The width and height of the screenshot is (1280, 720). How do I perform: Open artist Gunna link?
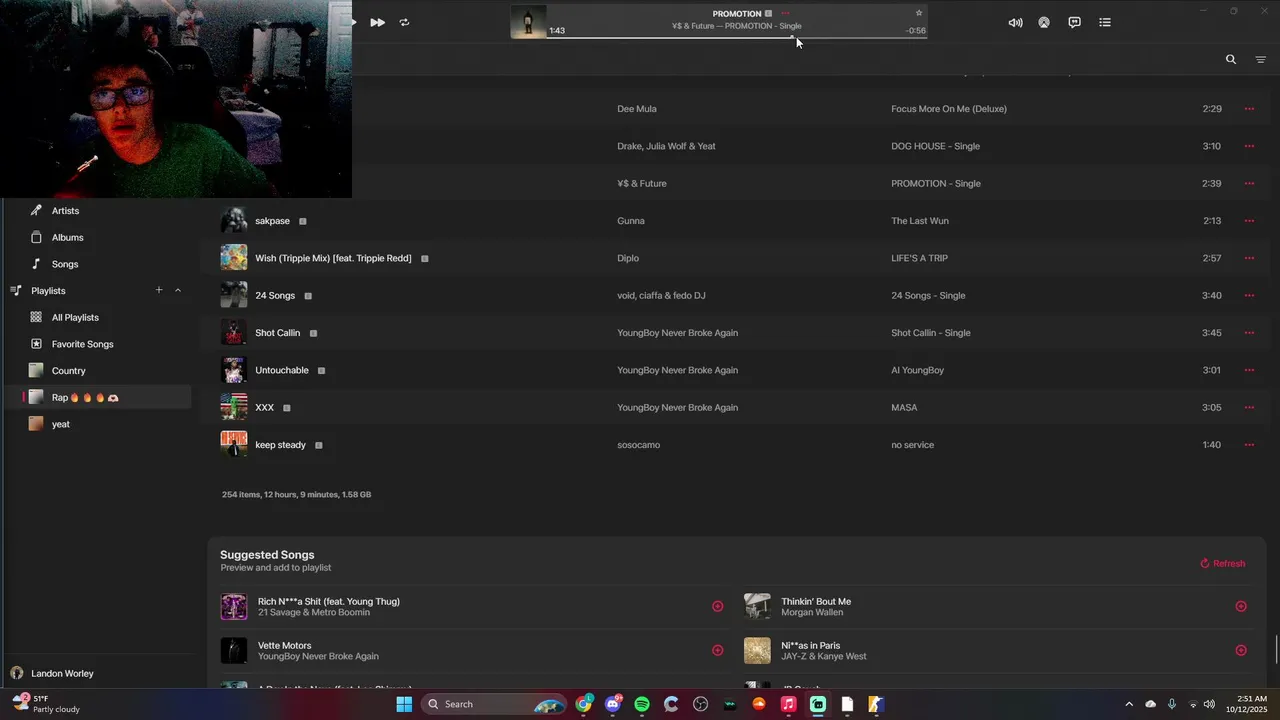(631, 221)
